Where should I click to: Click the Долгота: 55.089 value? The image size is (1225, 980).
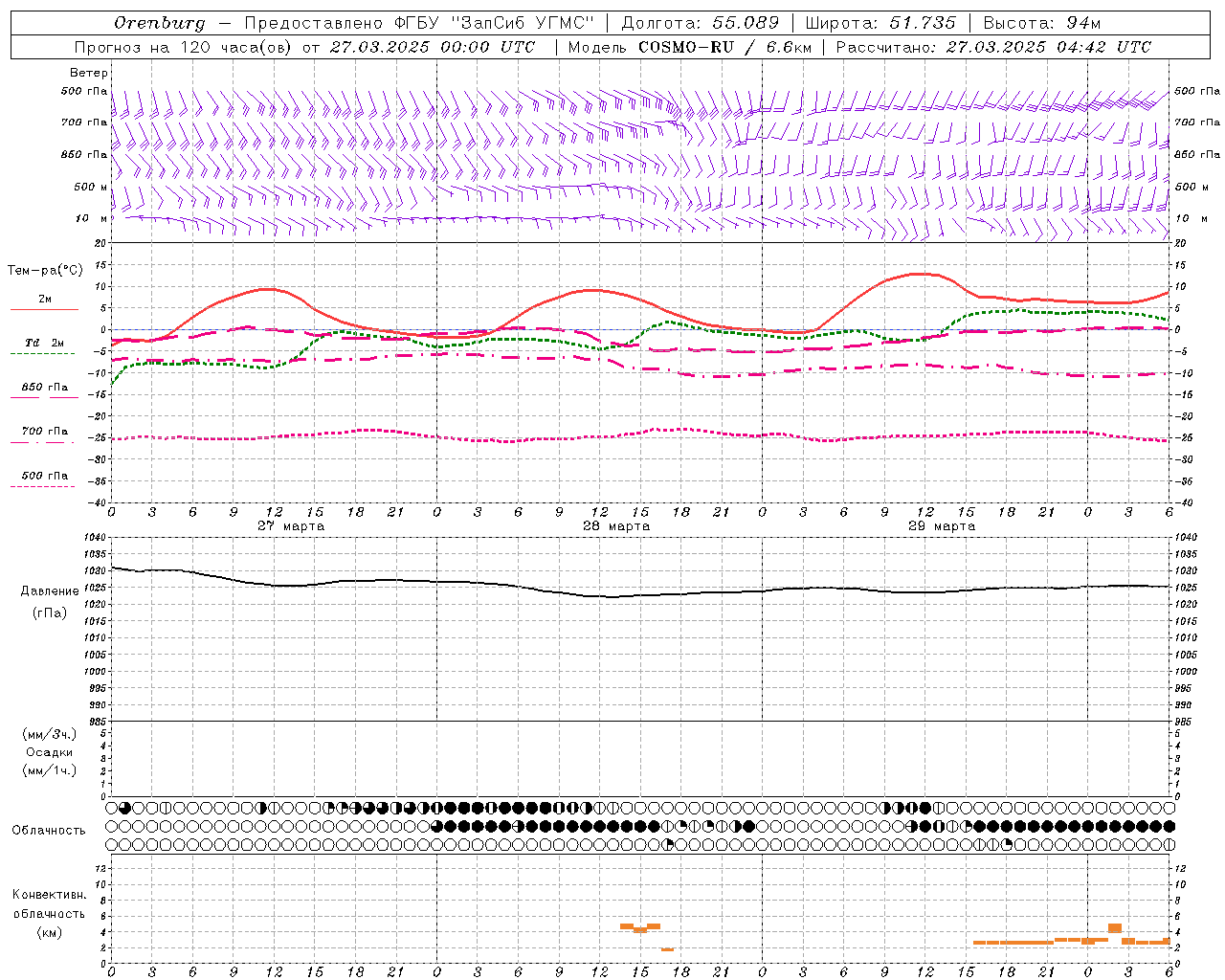tap(701, 23)
